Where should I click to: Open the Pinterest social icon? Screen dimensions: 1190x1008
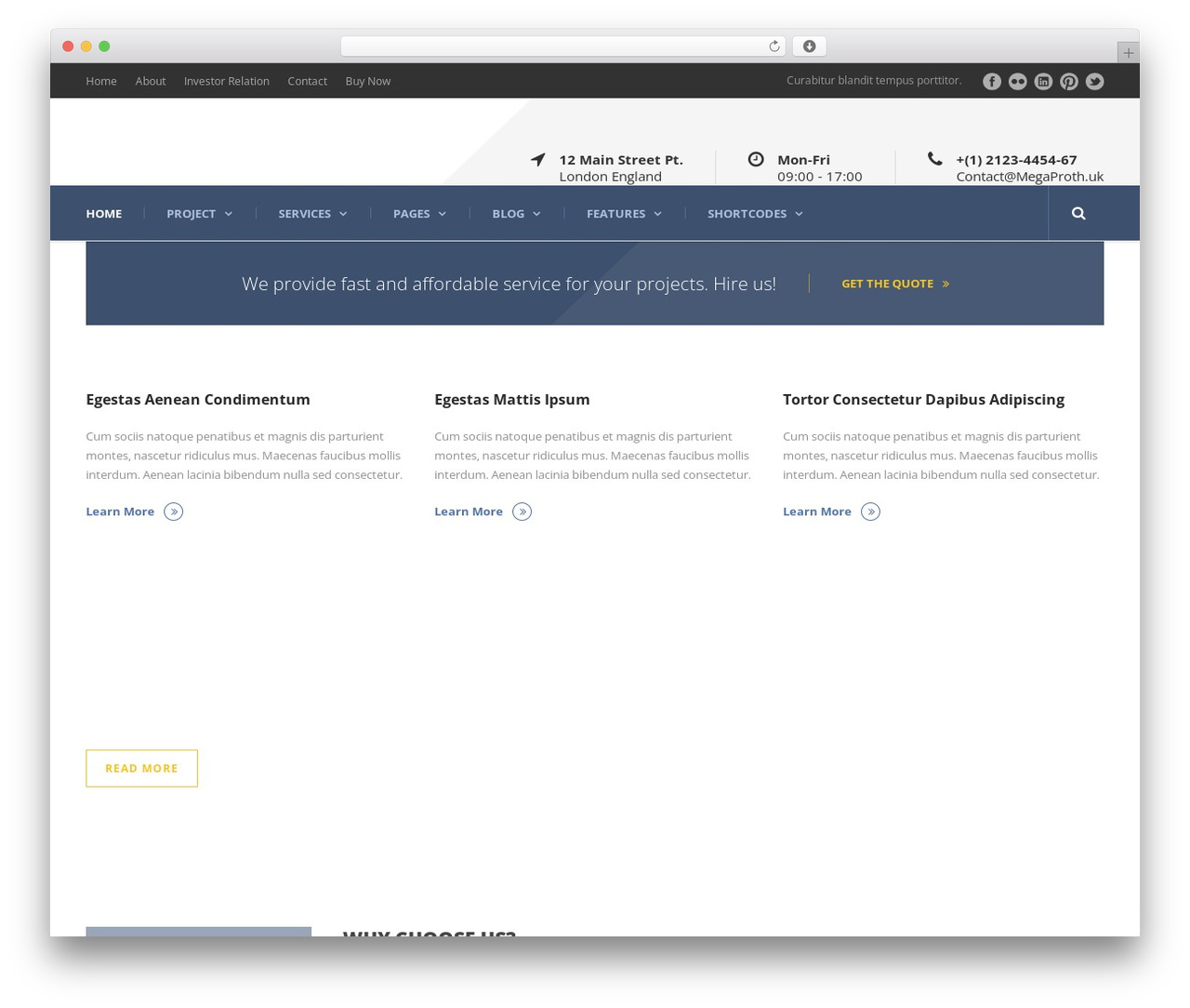[x=1069, y=82]
